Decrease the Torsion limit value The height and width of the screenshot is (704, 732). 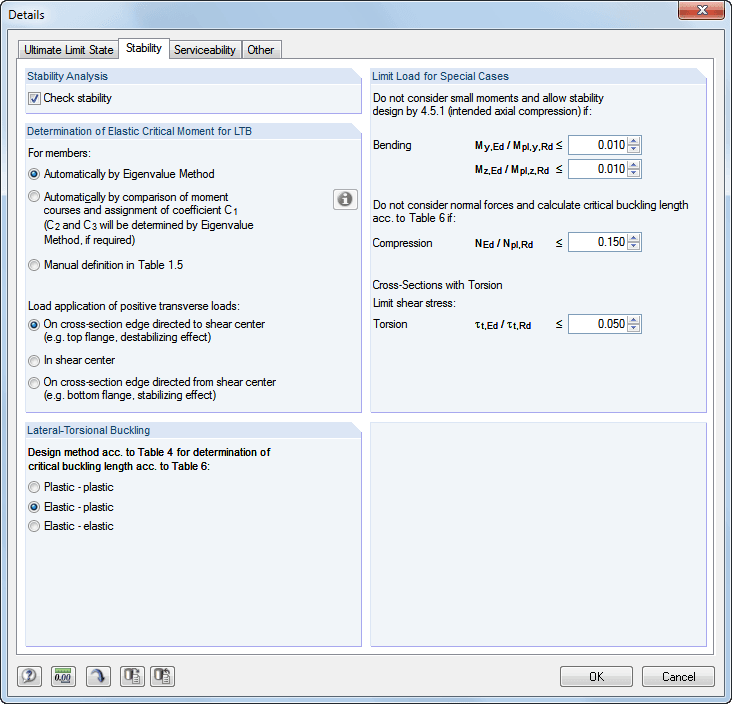pyautogui.click(x=633, y=328)
